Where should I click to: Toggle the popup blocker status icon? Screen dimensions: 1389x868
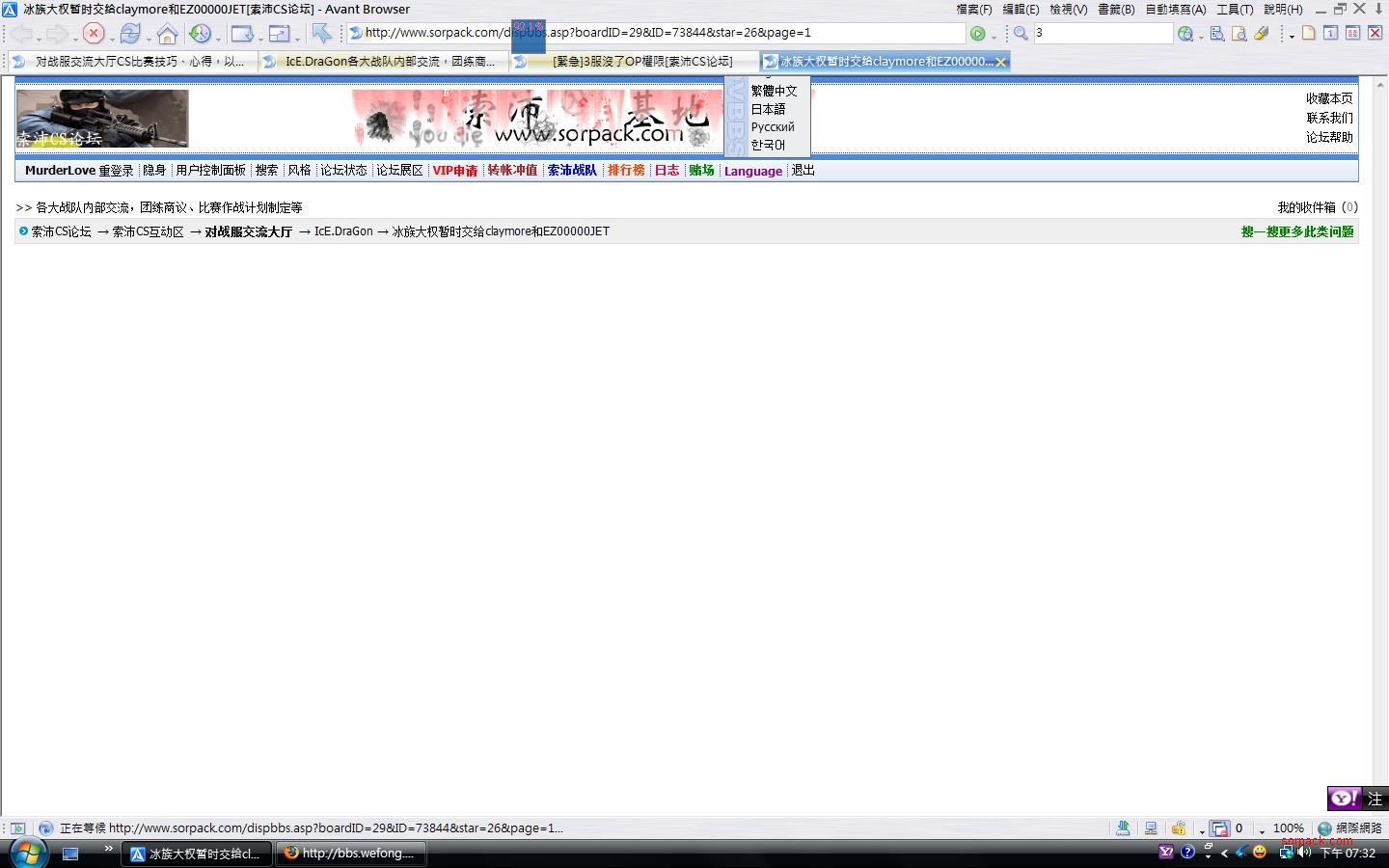click(x=1219, y=828)
